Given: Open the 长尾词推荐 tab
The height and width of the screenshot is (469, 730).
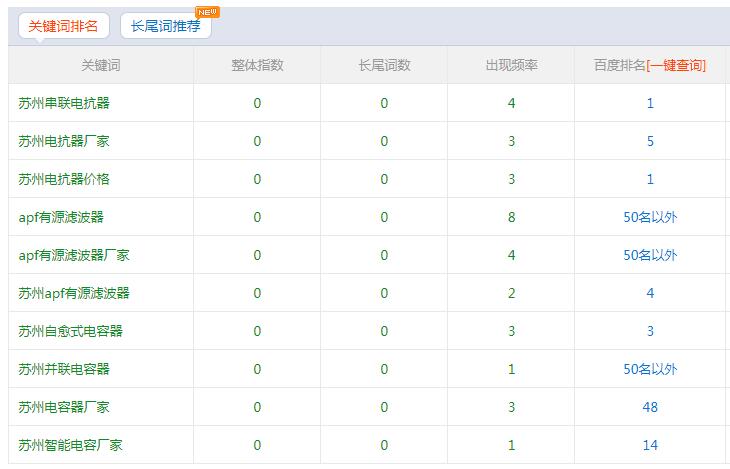Looking at the screenshot, I should click(166, 26).
